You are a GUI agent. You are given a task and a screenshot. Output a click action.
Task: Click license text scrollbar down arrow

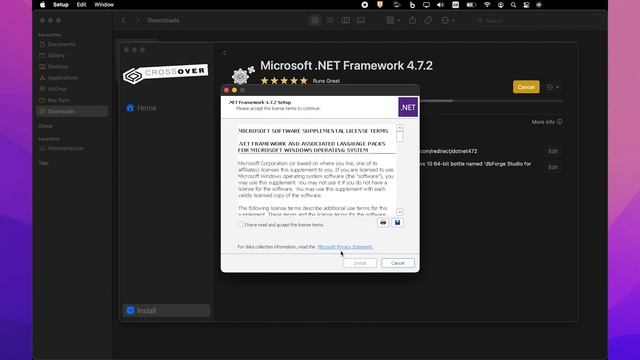coord(400,212)
